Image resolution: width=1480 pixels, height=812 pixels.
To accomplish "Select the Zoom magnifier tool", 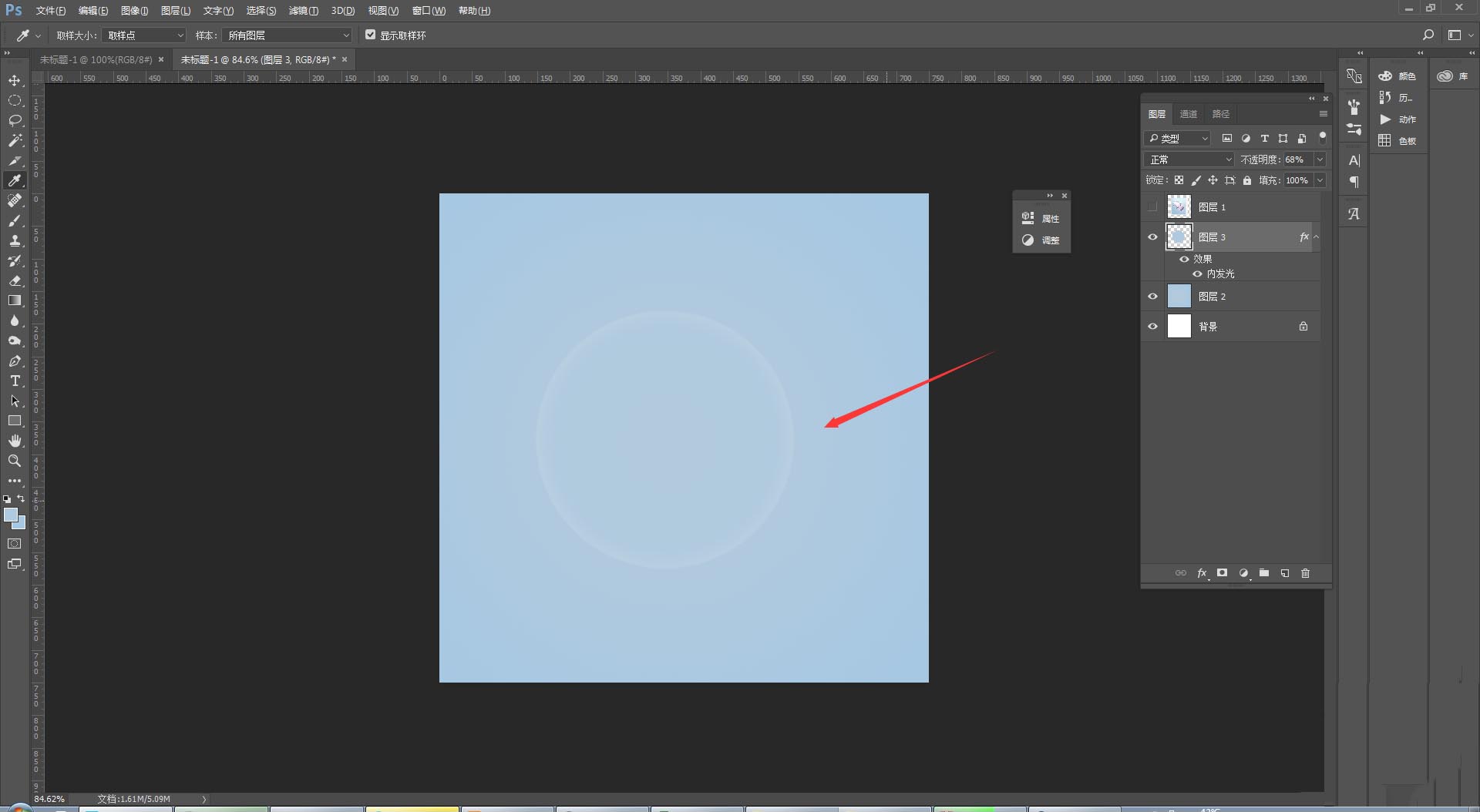I will (15, 461).
